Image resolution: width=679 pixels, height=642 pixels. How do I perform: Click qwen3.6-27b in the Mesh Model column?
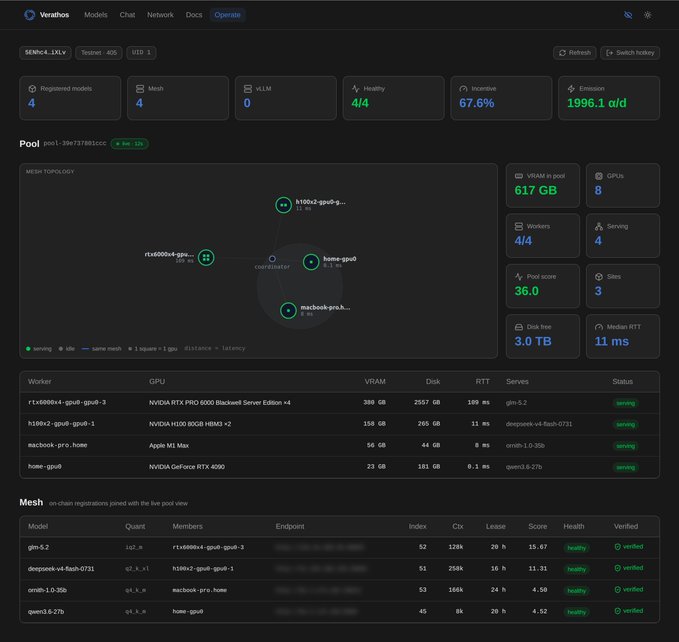tap(46, 612)
